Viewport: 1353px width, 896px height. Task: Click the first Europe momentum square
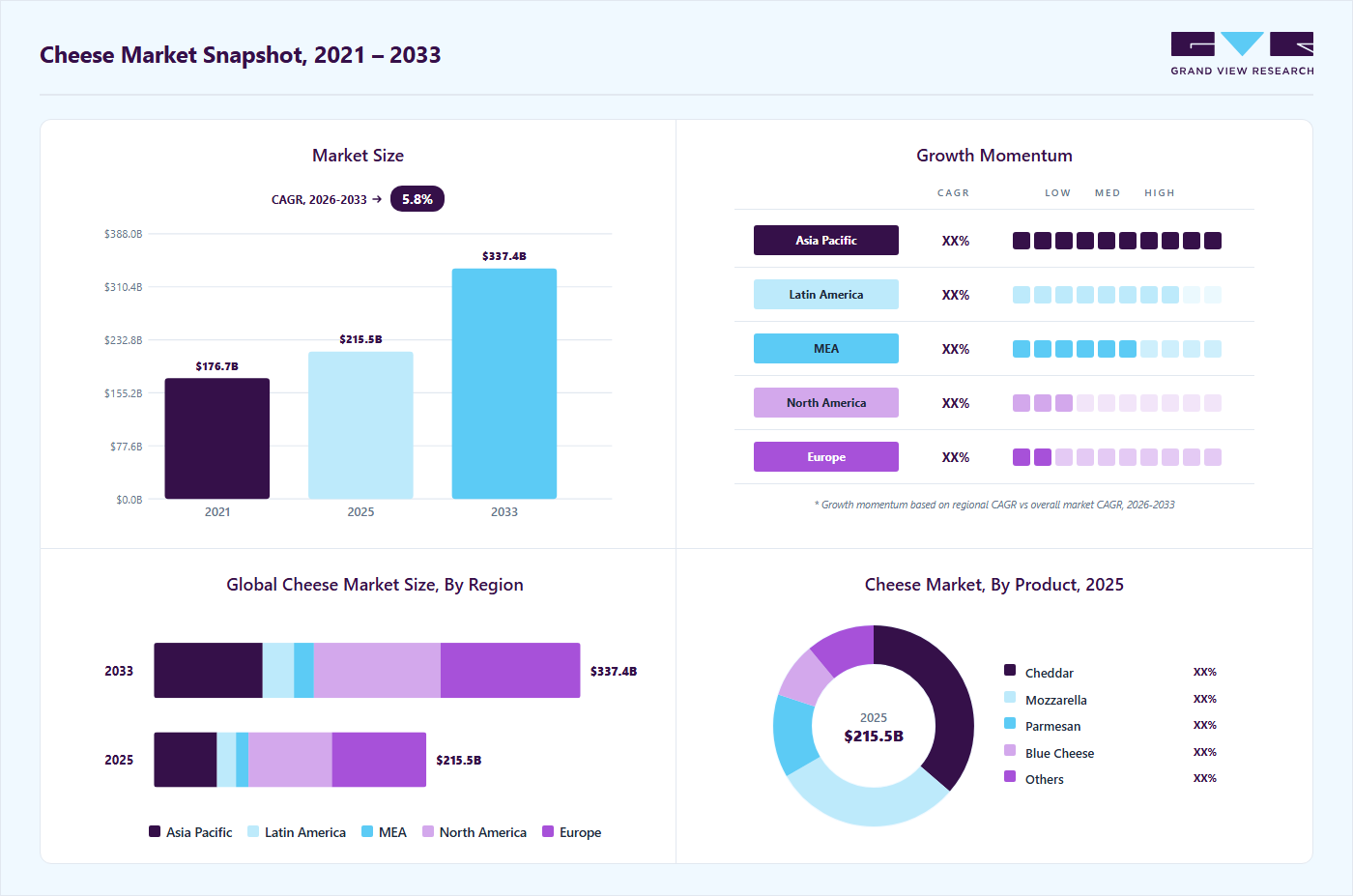[1022, 457]
